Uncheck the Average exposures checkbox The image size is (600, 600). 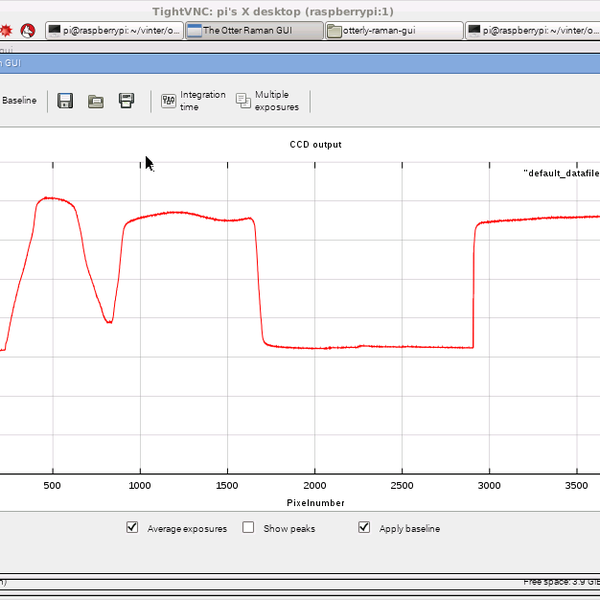coord(132,528)
